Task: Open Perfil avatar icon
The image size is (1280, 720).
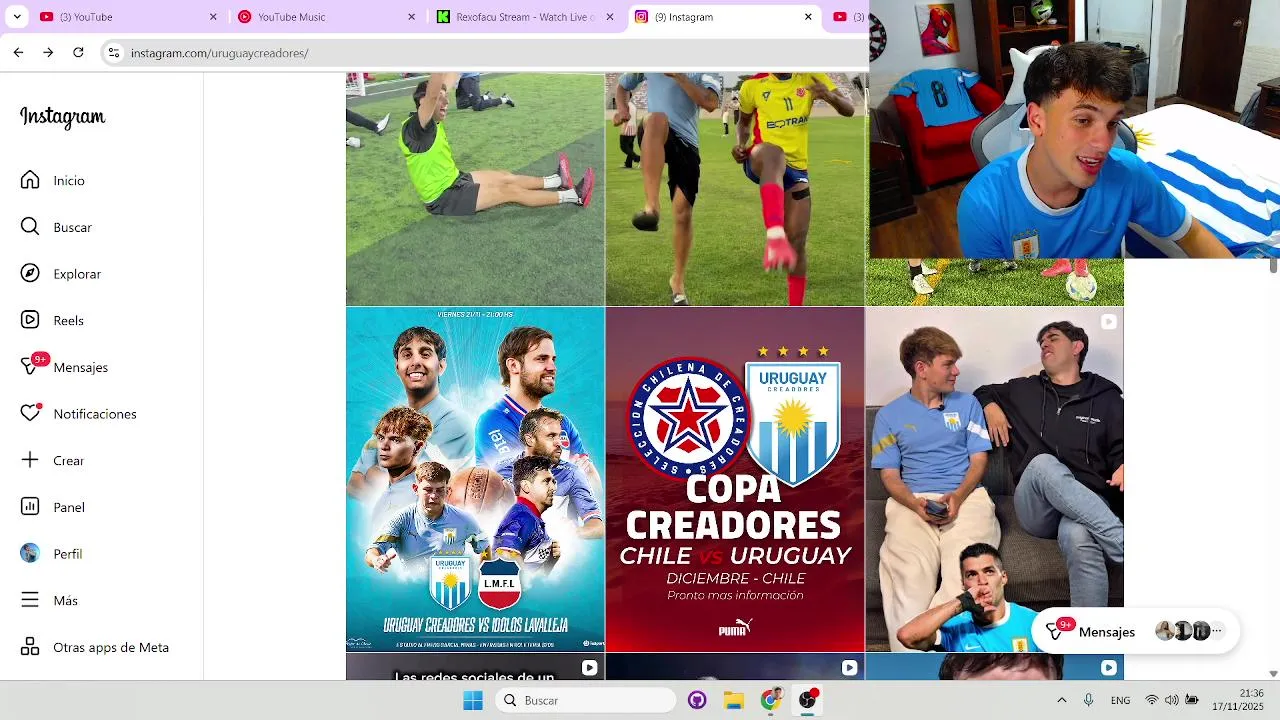Action: 30,553
